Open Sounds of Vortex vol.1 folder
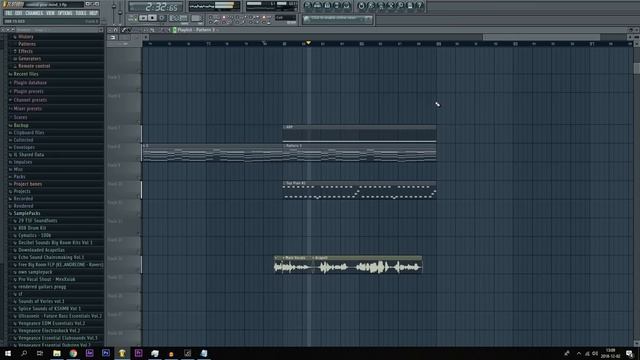This screenshot has width=640, height=360. coord(41,301)
